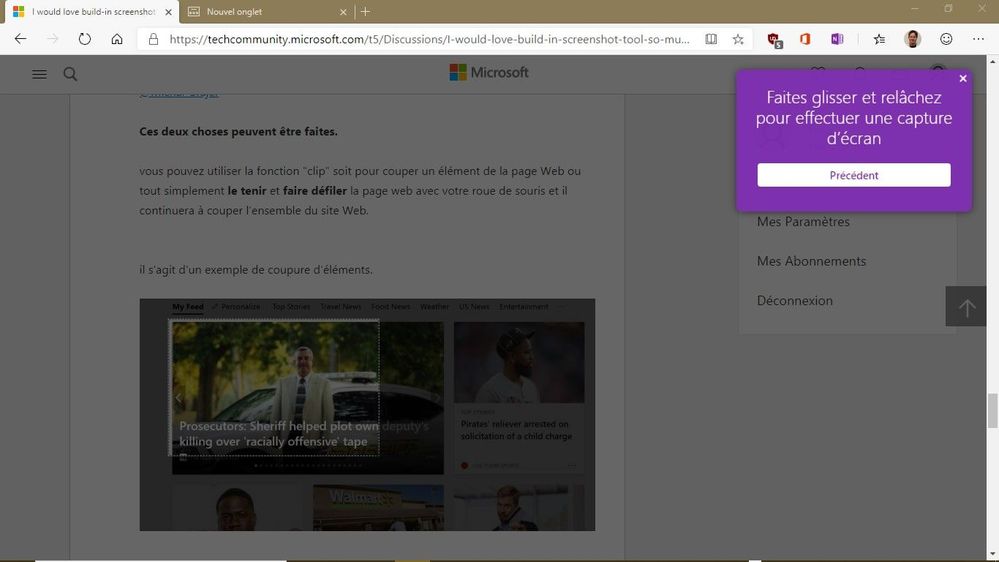Open the favorites list icon

[879, 39]
